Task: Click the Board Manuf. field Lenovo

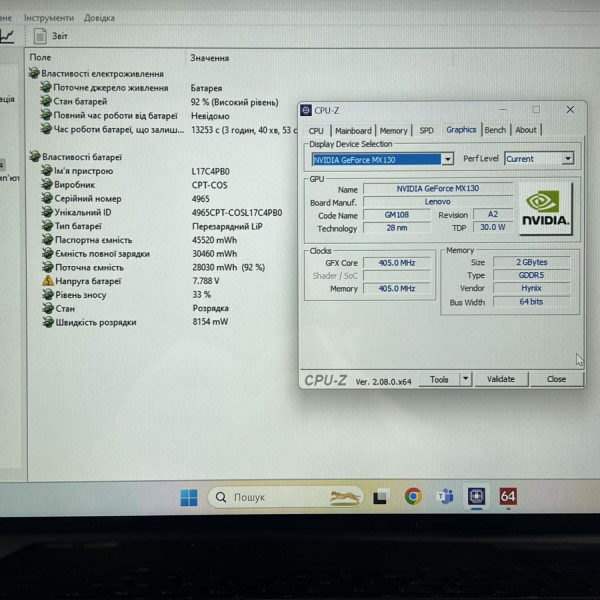Action: pos(438,202)
